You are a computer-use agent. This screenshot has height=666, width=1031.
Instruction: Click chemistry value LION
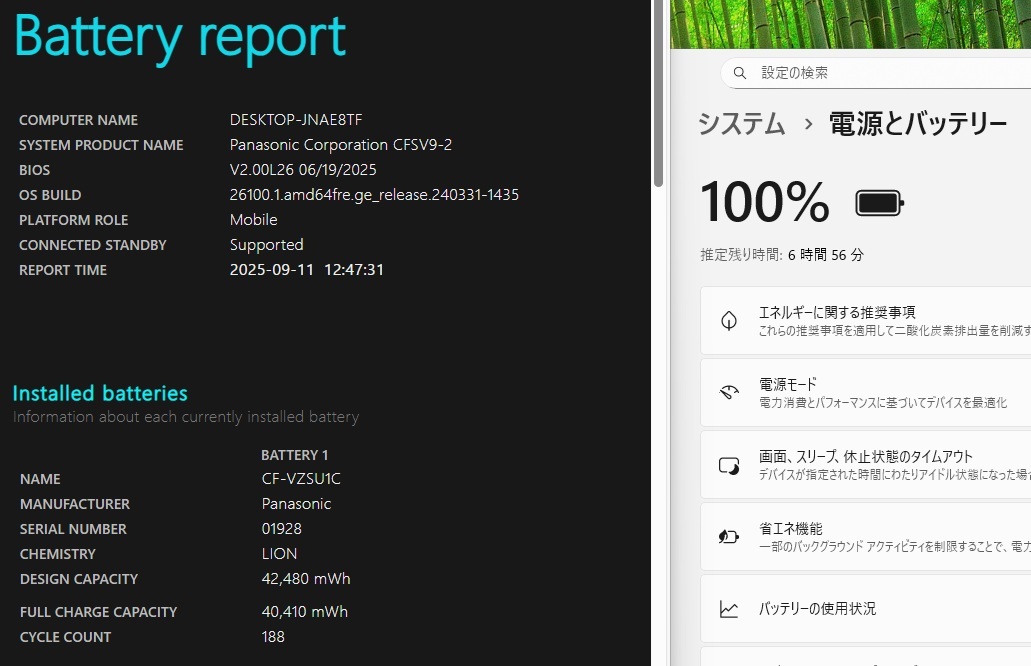click(x=279, y=554)
